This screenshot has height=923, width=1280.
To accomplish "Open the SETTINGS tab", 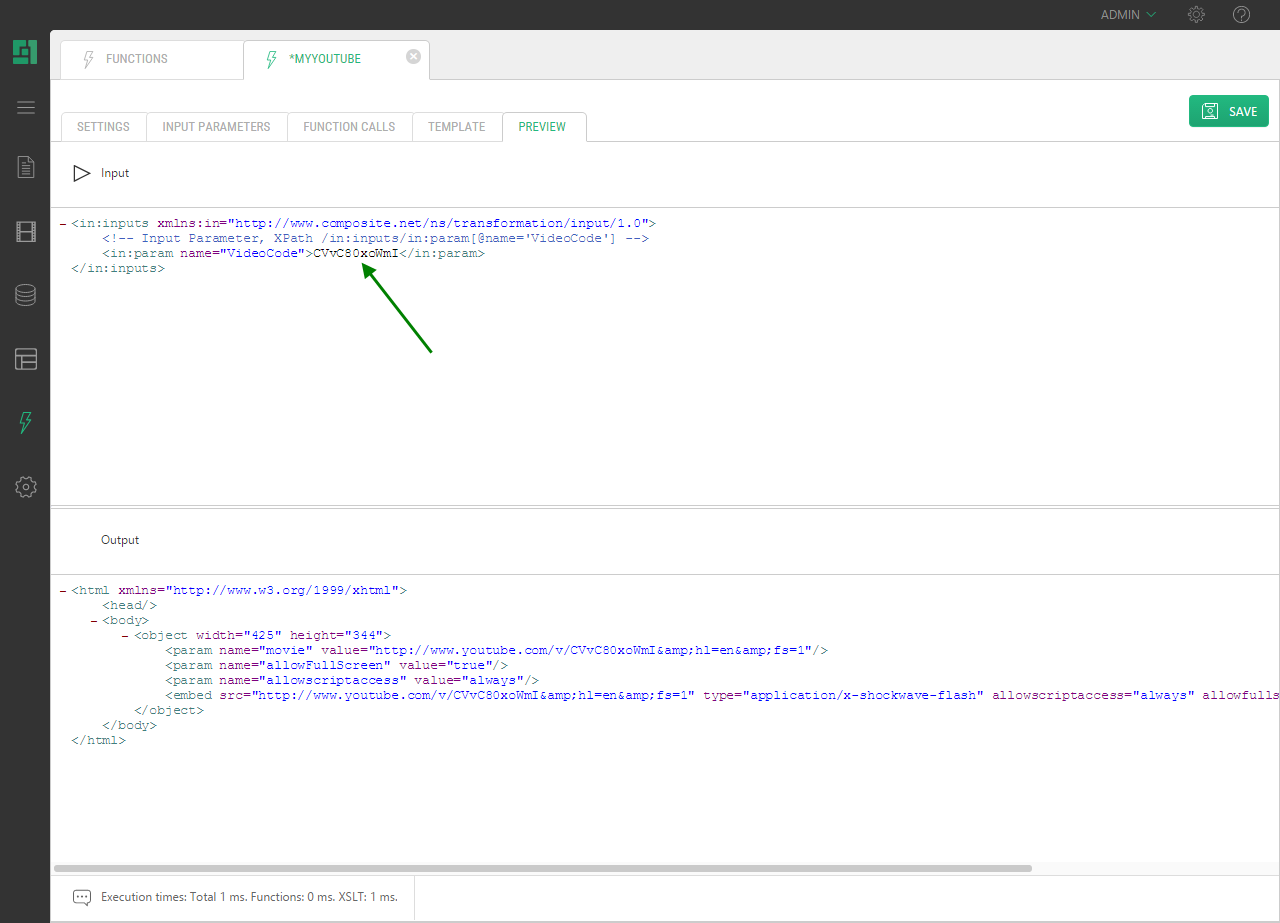I will (x=103, y=127).
